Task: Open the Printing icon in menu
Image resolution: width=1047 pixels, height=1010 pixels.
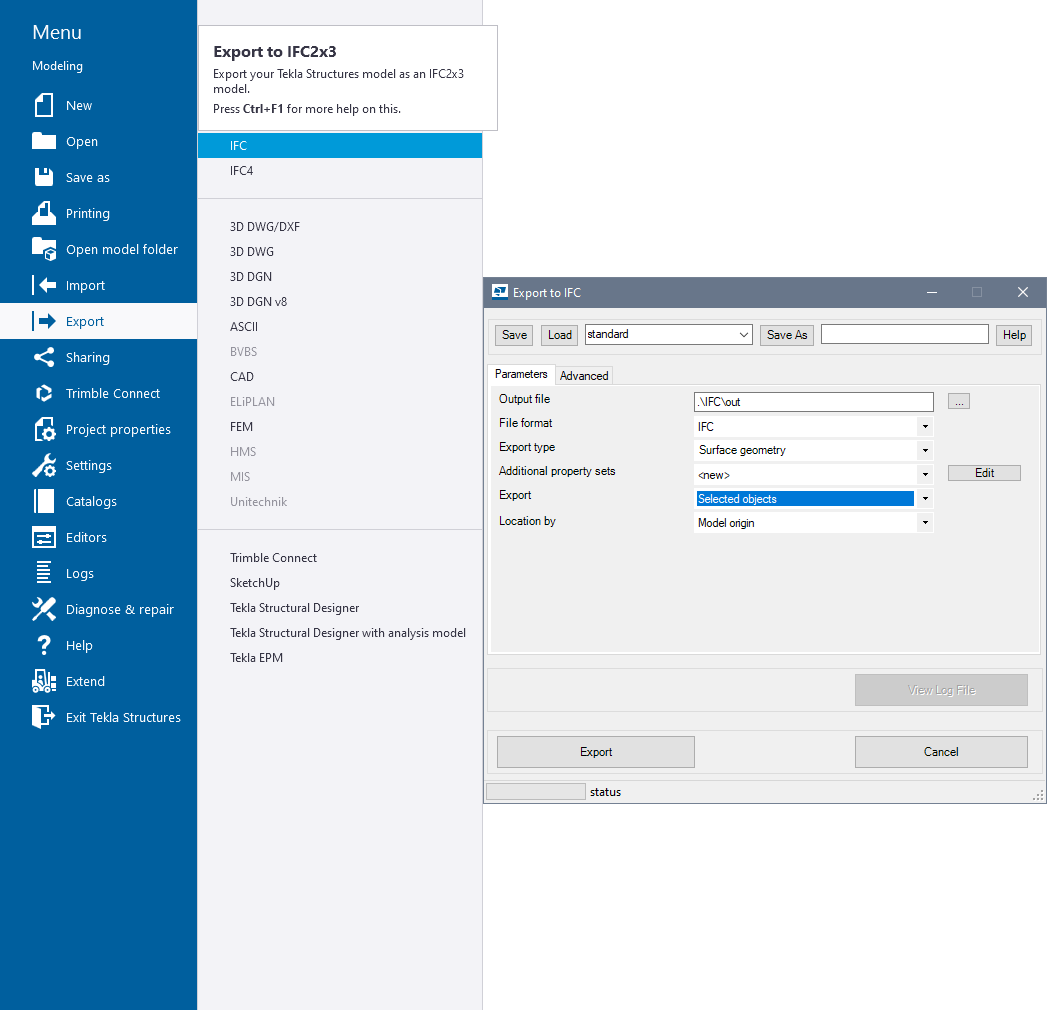Action: (44, 213)
